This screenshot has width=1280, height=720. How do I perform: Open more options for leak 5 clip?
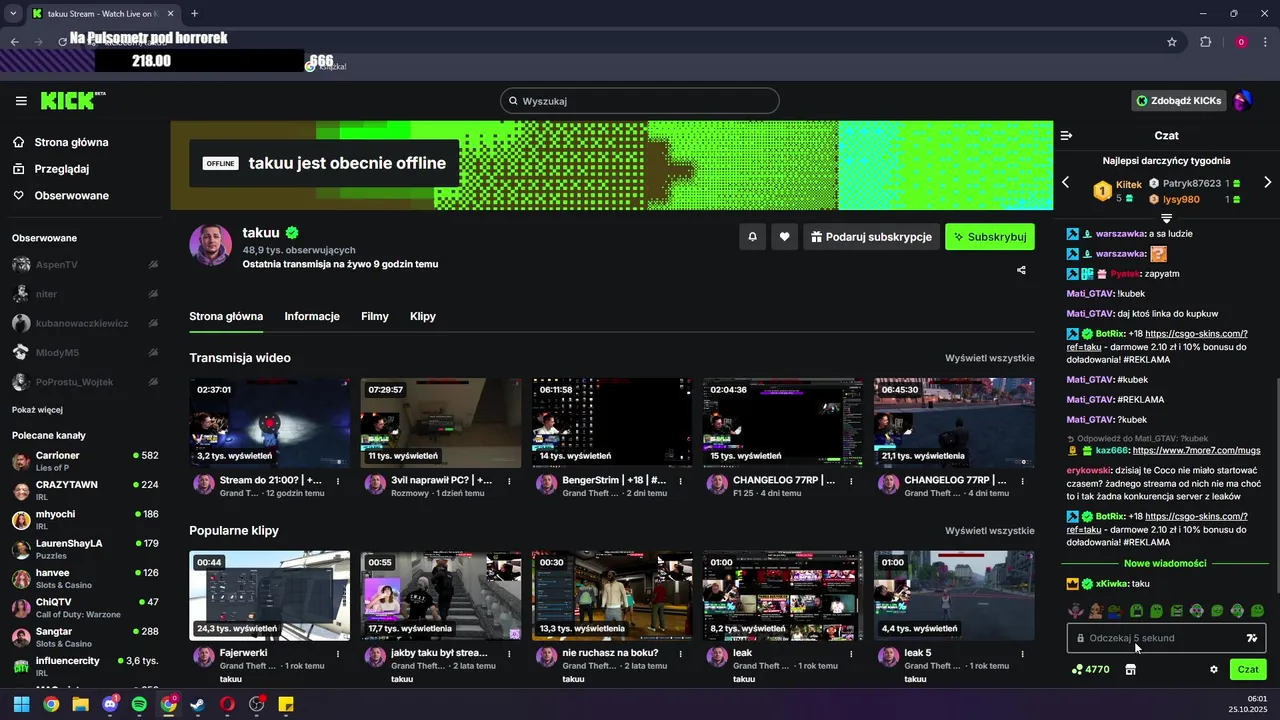click(1022, 654)
